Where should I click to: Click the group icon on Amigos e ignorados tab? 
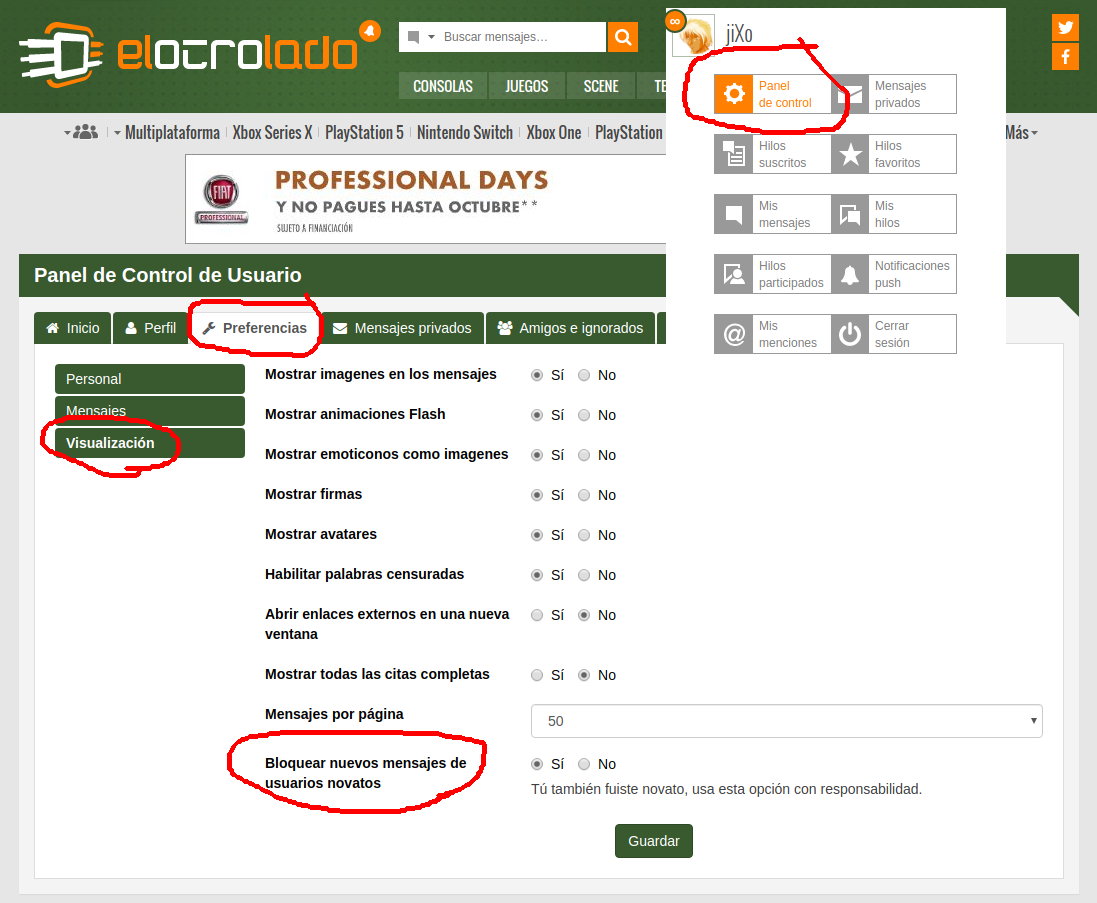click(504, 328)
